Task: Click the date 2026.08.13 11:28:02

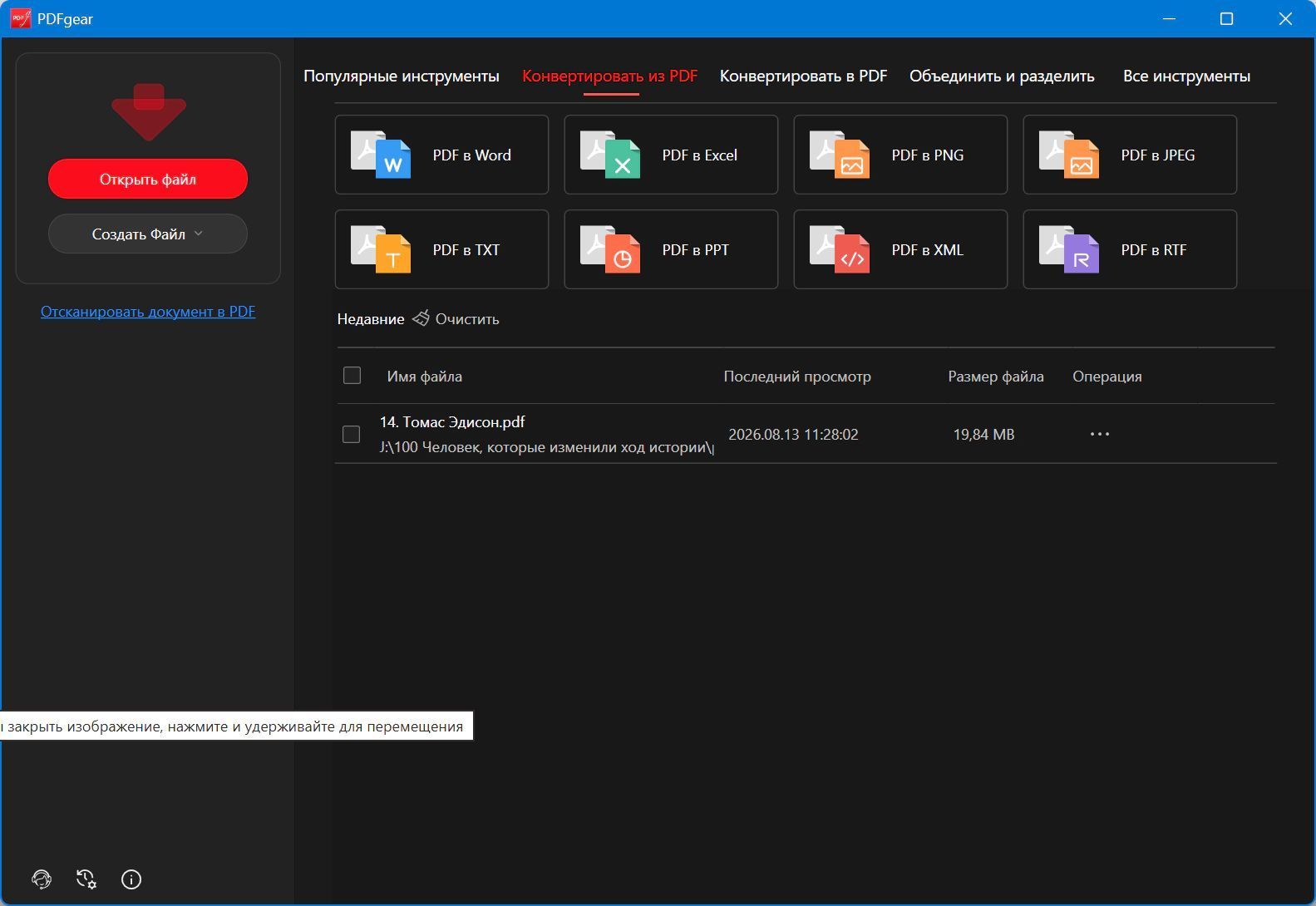Action: coord(793,435)
